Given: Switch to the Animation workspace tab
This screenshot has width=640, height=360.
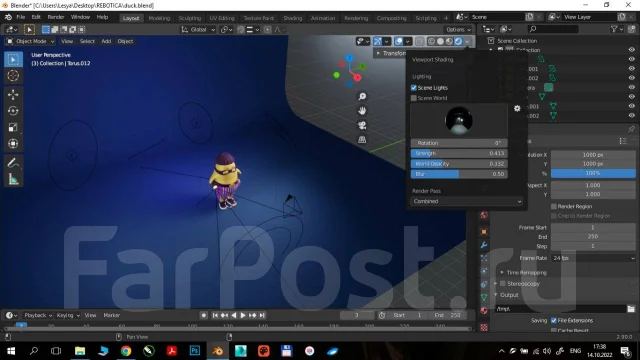Looking at the screenshot, I should pyautogui.click(x=323, y=18).
